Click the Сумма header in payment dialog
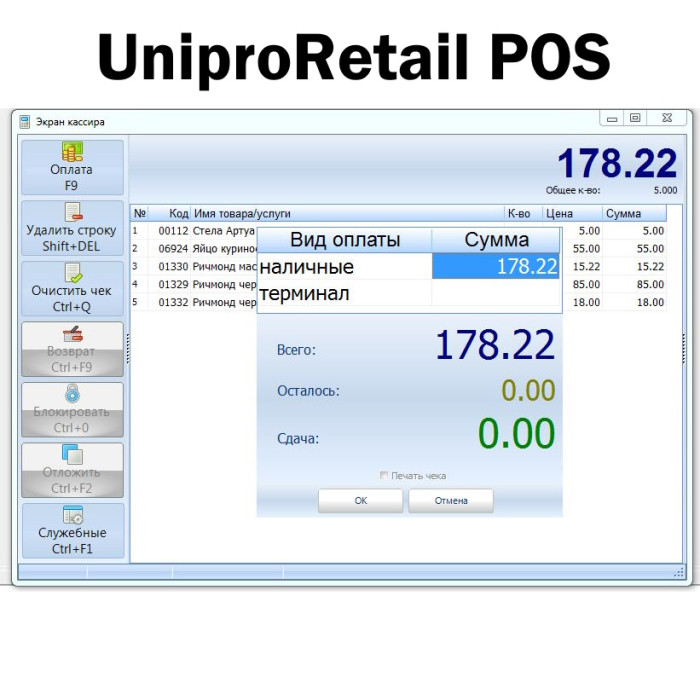This screenshot has height=700, width=700. click(496, 240)
